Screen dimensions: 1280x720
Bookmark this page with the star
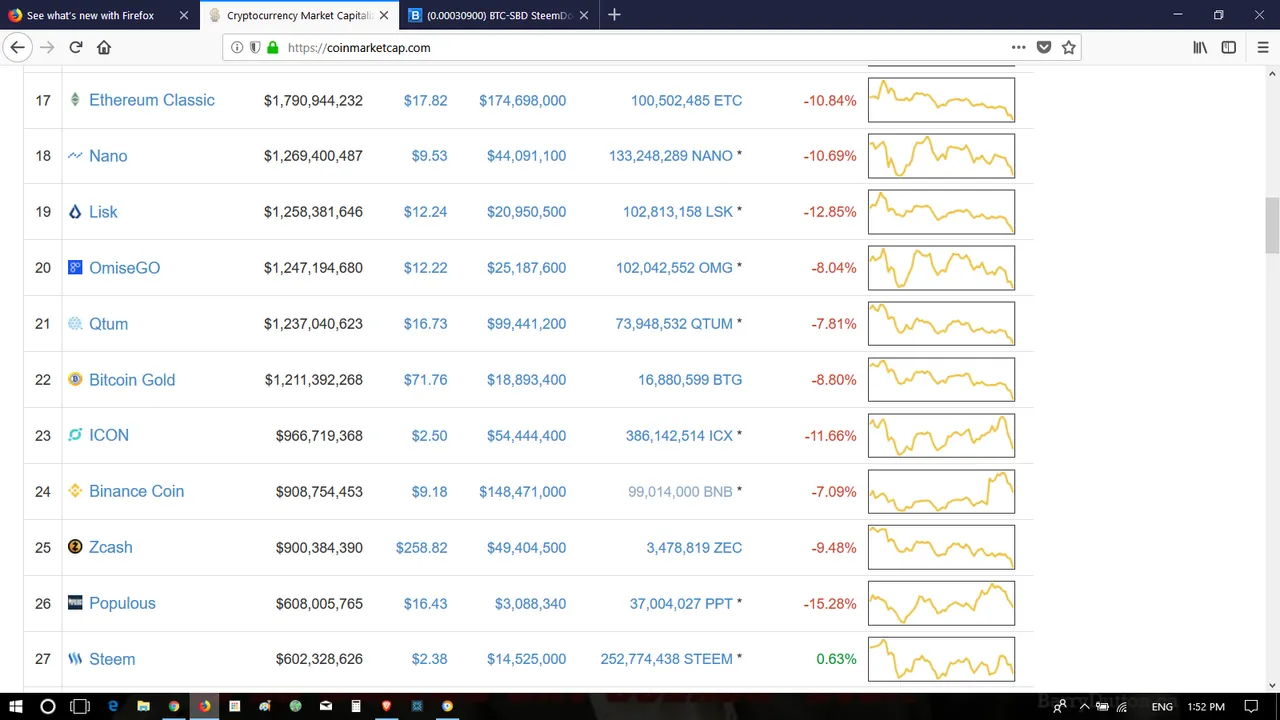coord(1069,47)
